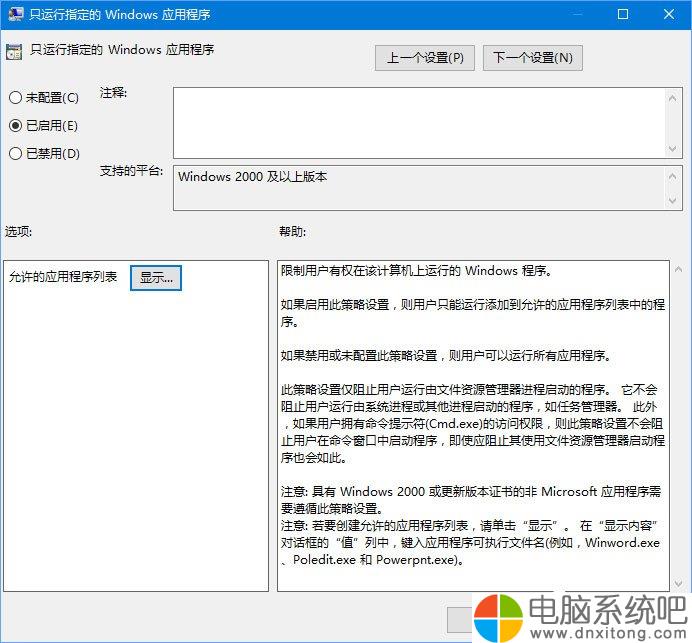Click the 支持的平台 box scroll-up arrow
The image size is (692, 643).
(673, 177)
